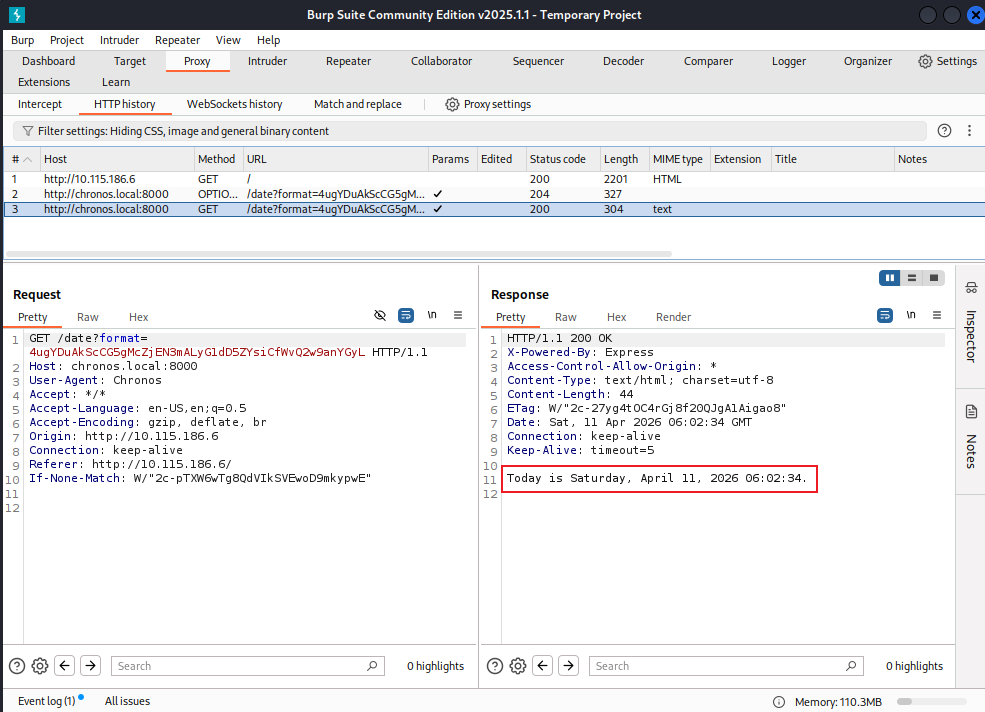Viewport: 985px width, 712px height.
Task: Open the WebSockets history sub-tab
Action: coord(234,104)
